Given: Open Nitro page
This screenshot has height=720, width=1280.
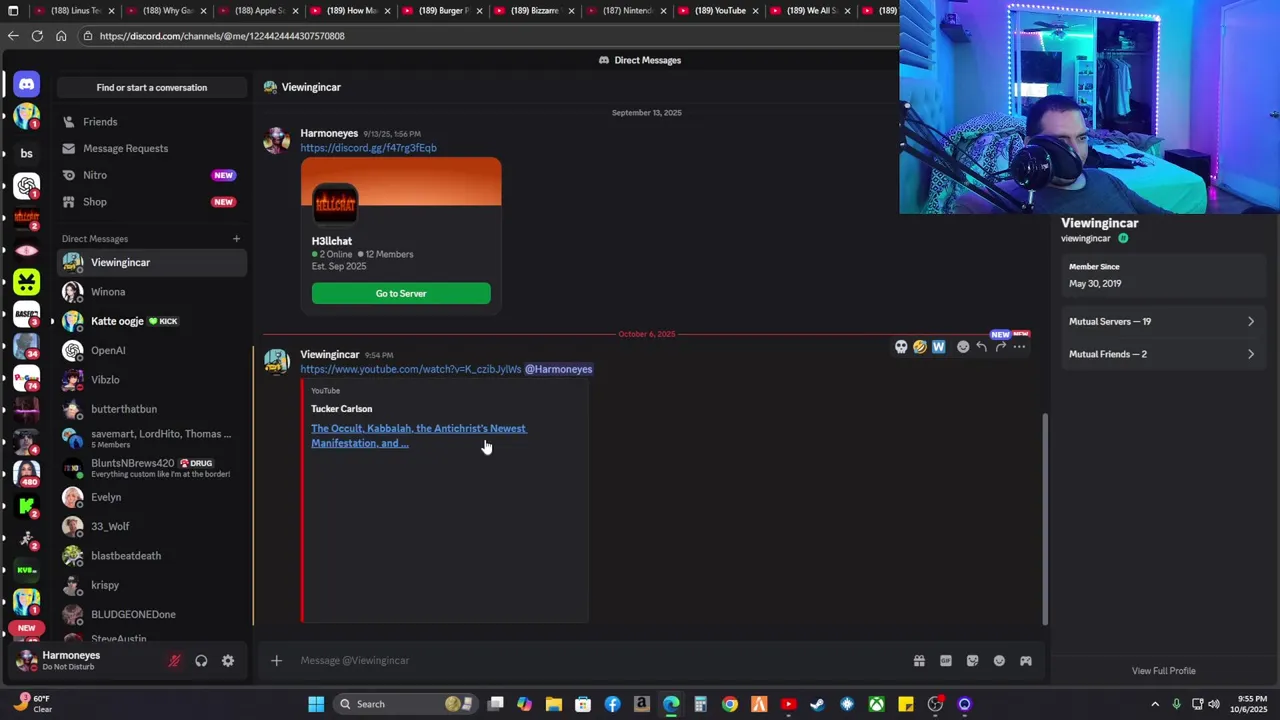Looking at the screenshot, I should [151, 175].
